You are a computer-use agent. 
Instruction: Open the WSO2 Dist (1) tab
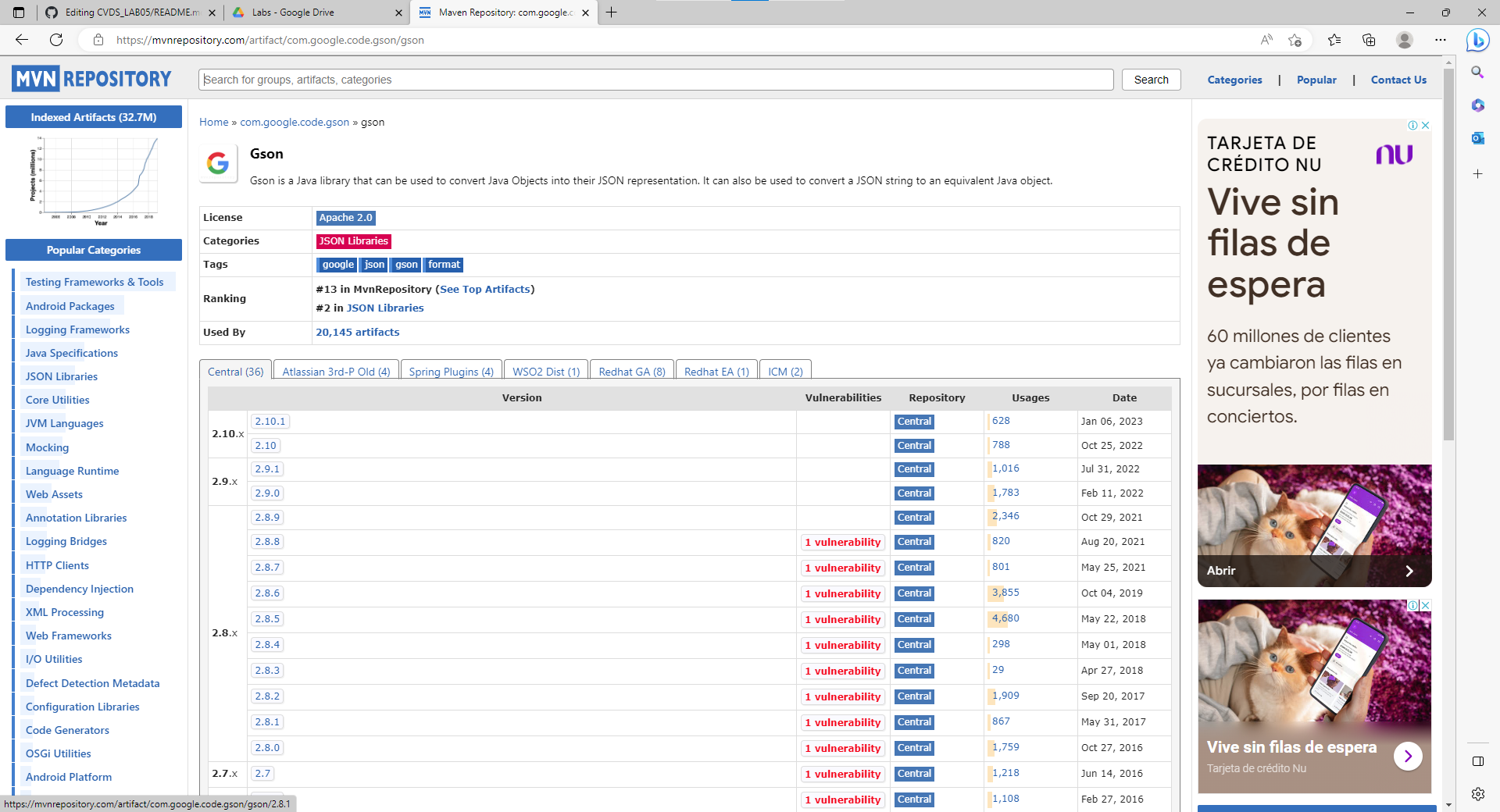(x=546, y=372)
